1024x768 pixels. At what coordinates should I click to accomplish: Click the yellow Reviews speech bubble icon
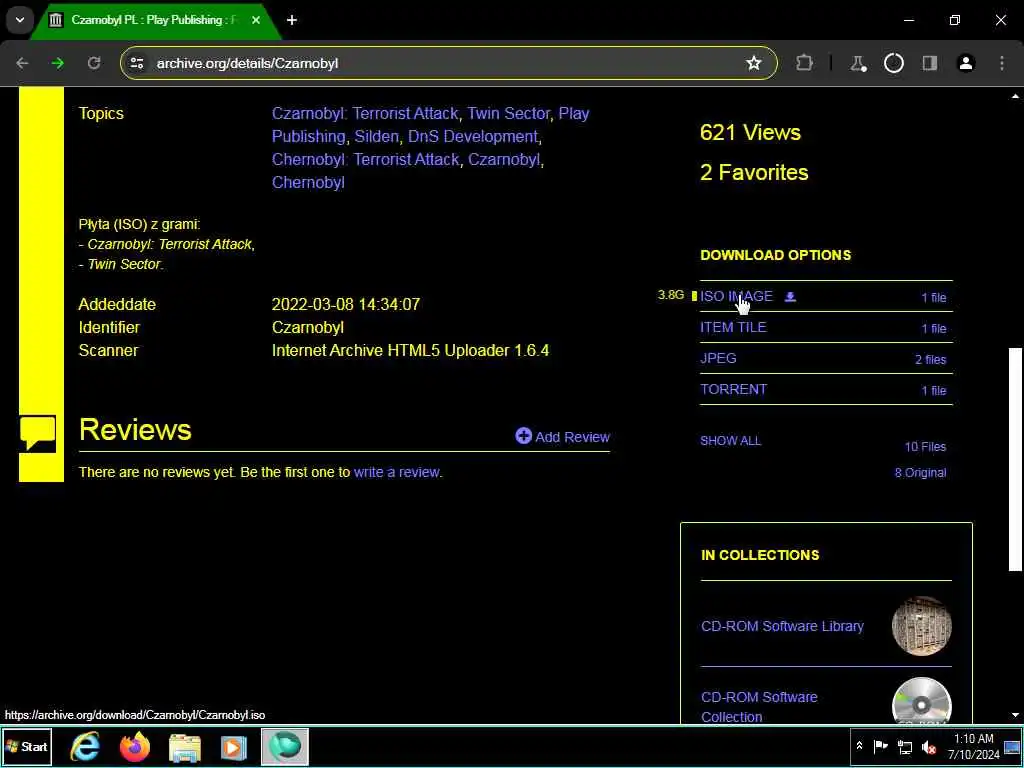pos(38,434)
